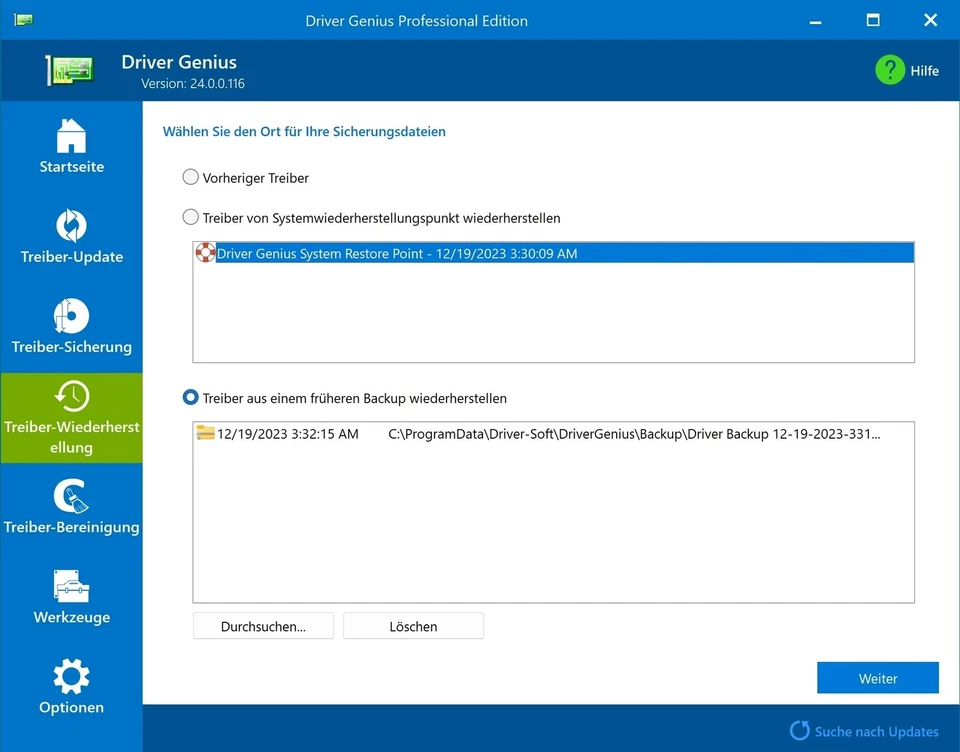Open the Startseite home icon
960x752 pixels.
tap(71, 134)
